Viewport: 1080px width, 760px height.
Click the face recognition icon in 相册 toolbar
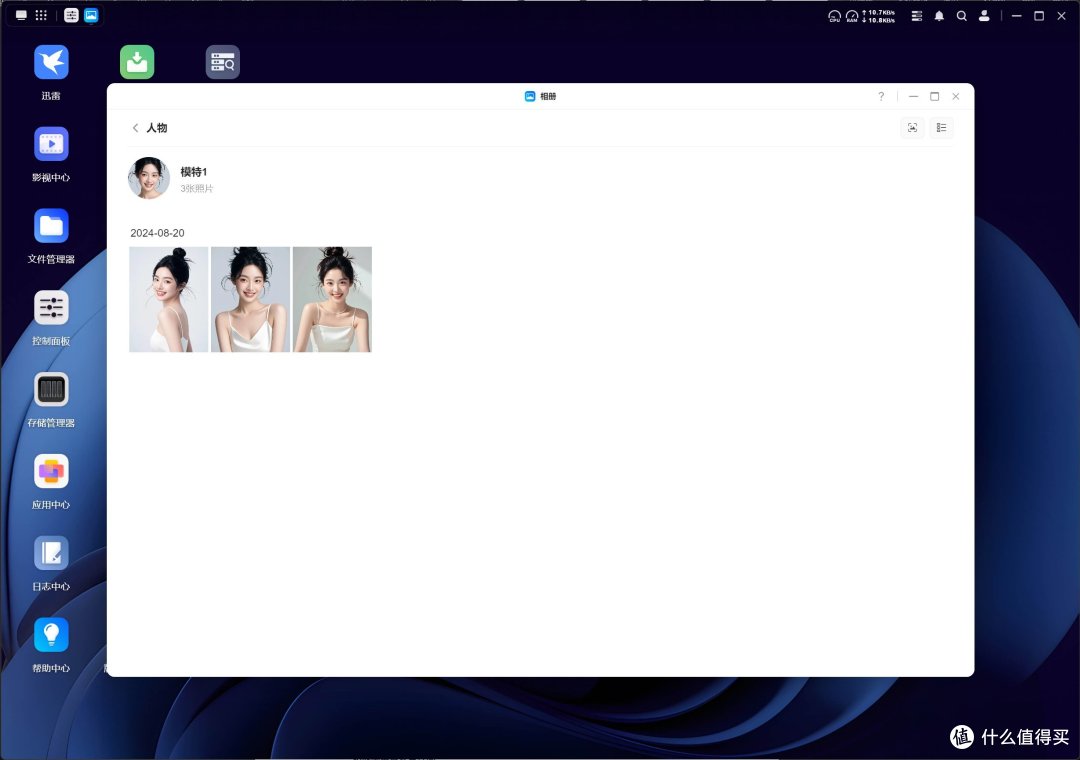pyautogui.click(x=913, y=127)
